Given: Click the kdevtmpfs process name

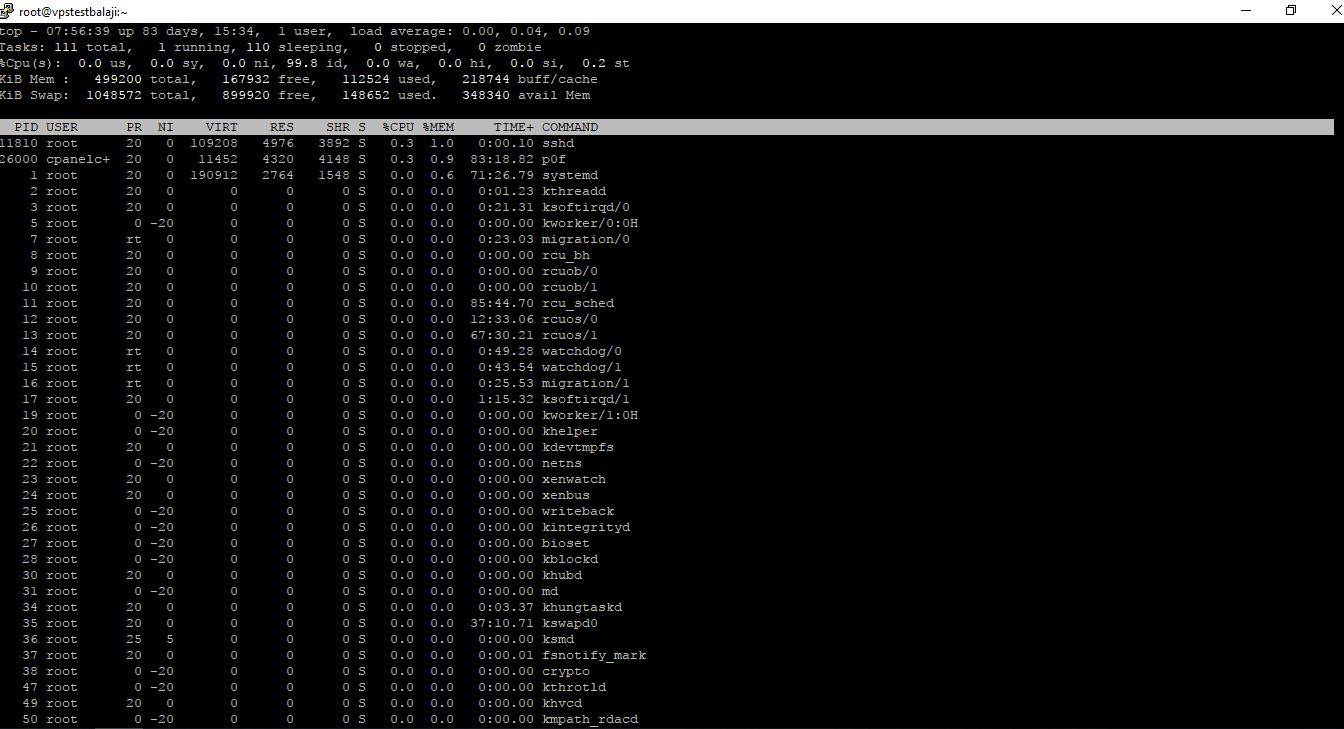Looking at the screenshot, I should 578,447.
